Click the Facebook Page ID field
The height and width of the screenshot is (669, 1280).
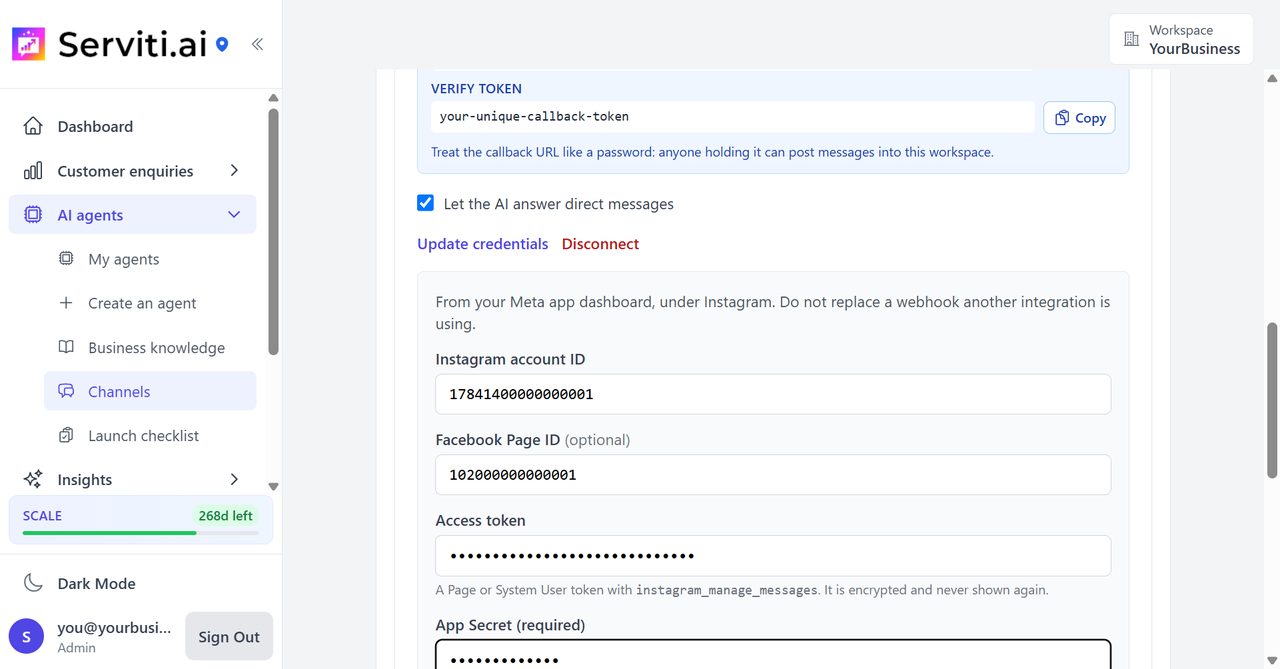coord(773,475)
